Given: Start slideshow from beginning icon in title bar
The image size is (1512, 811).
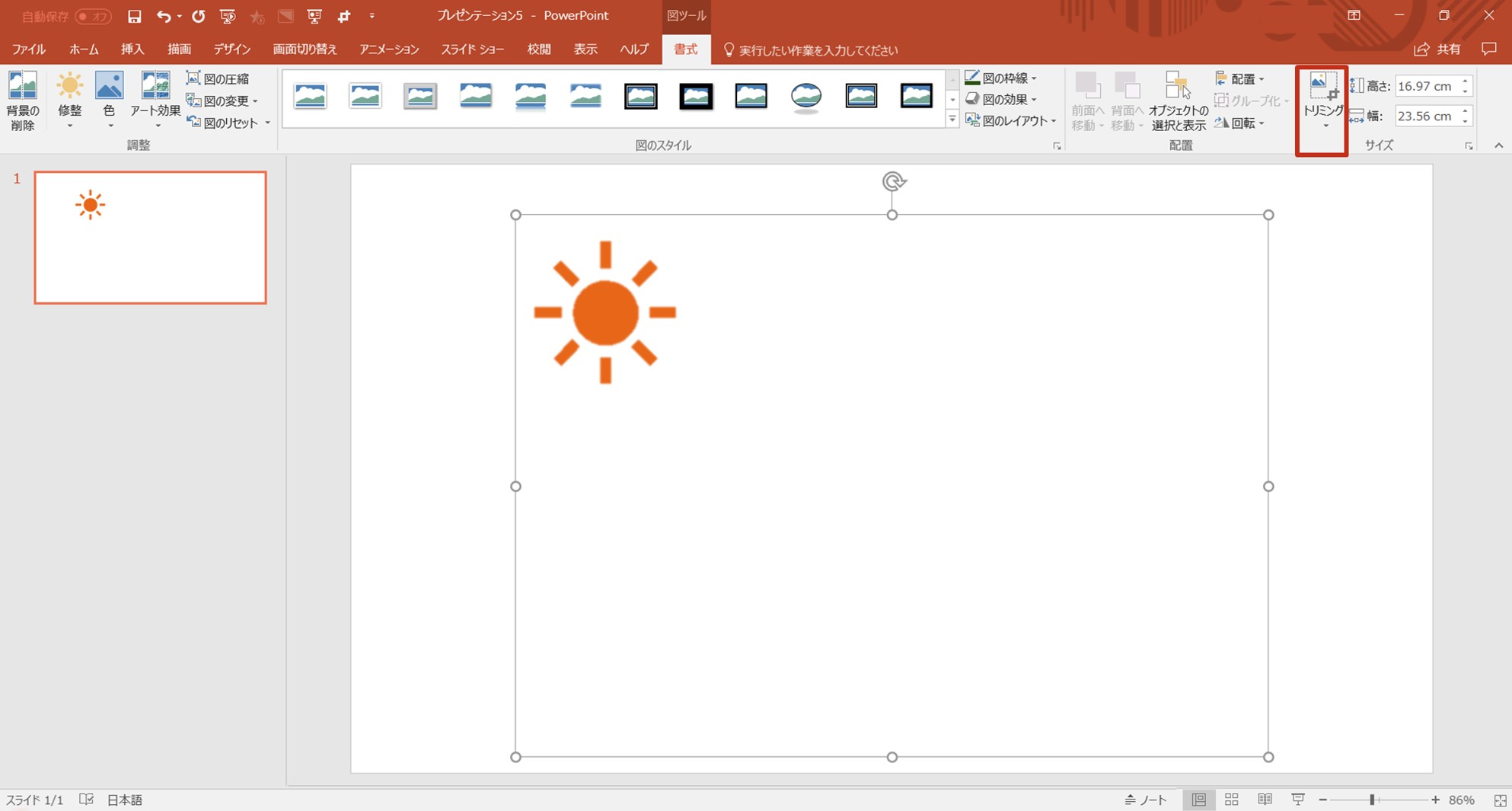Looking at the screenshot, I should tap(227, 16).
